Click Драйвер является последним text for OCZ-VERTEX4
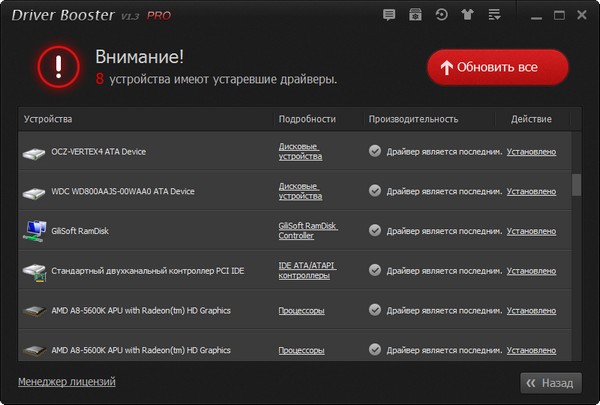 click(444, 152)
